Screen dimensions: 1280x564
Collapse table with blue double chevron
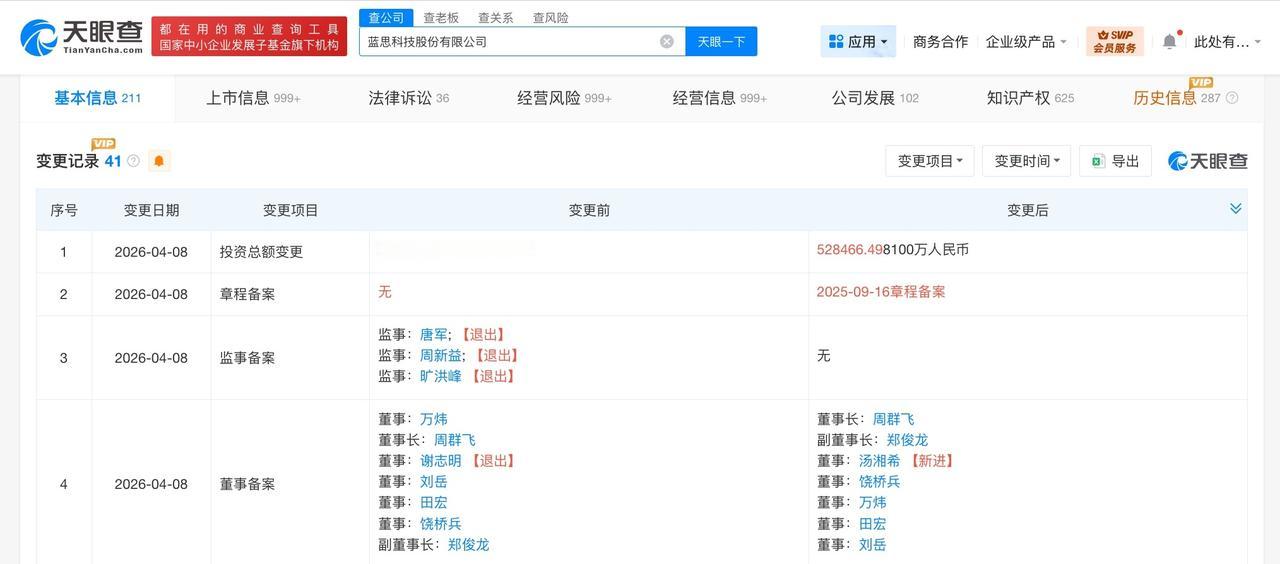tap(1235, 208)
